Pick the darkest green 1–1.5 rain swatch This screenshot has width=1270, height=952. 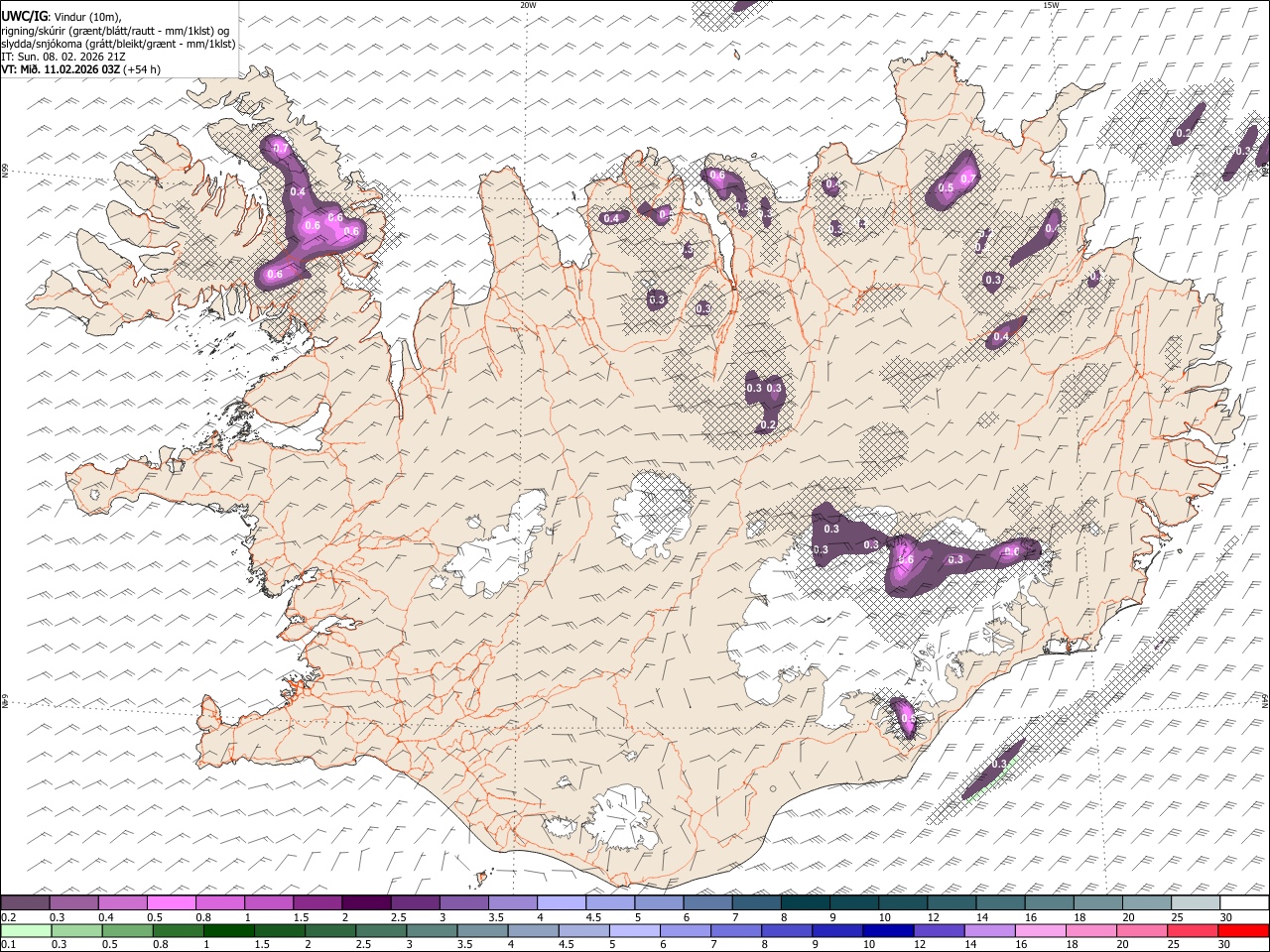coord(228,930)
